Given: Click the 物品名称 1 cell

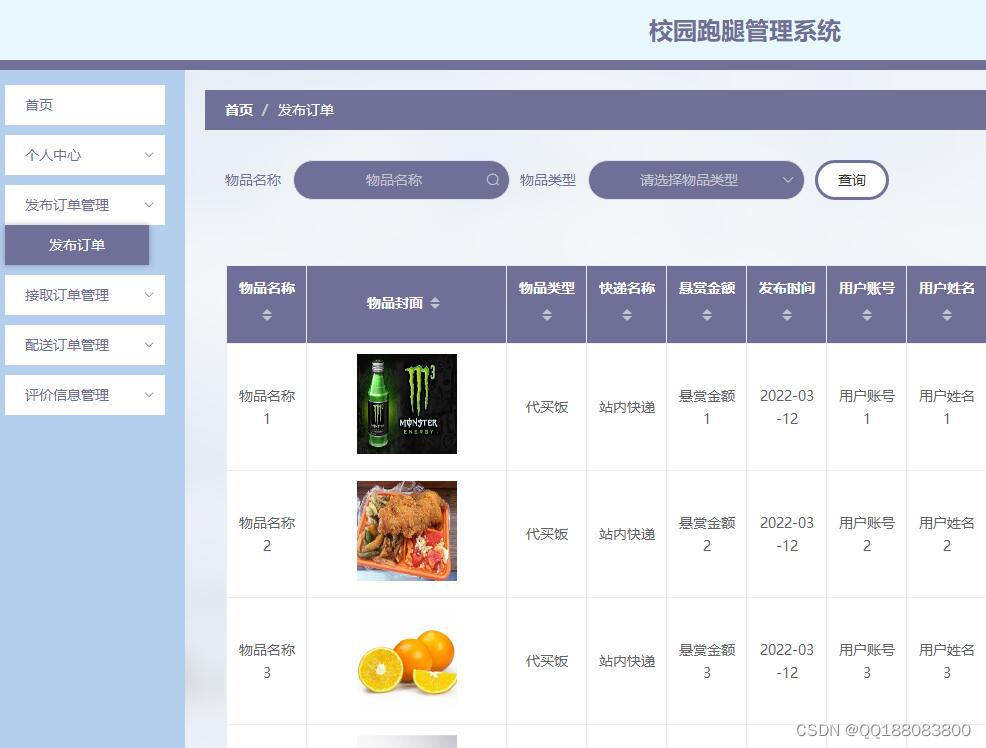Looking at the screenshot, I should [x=267, y=407].
